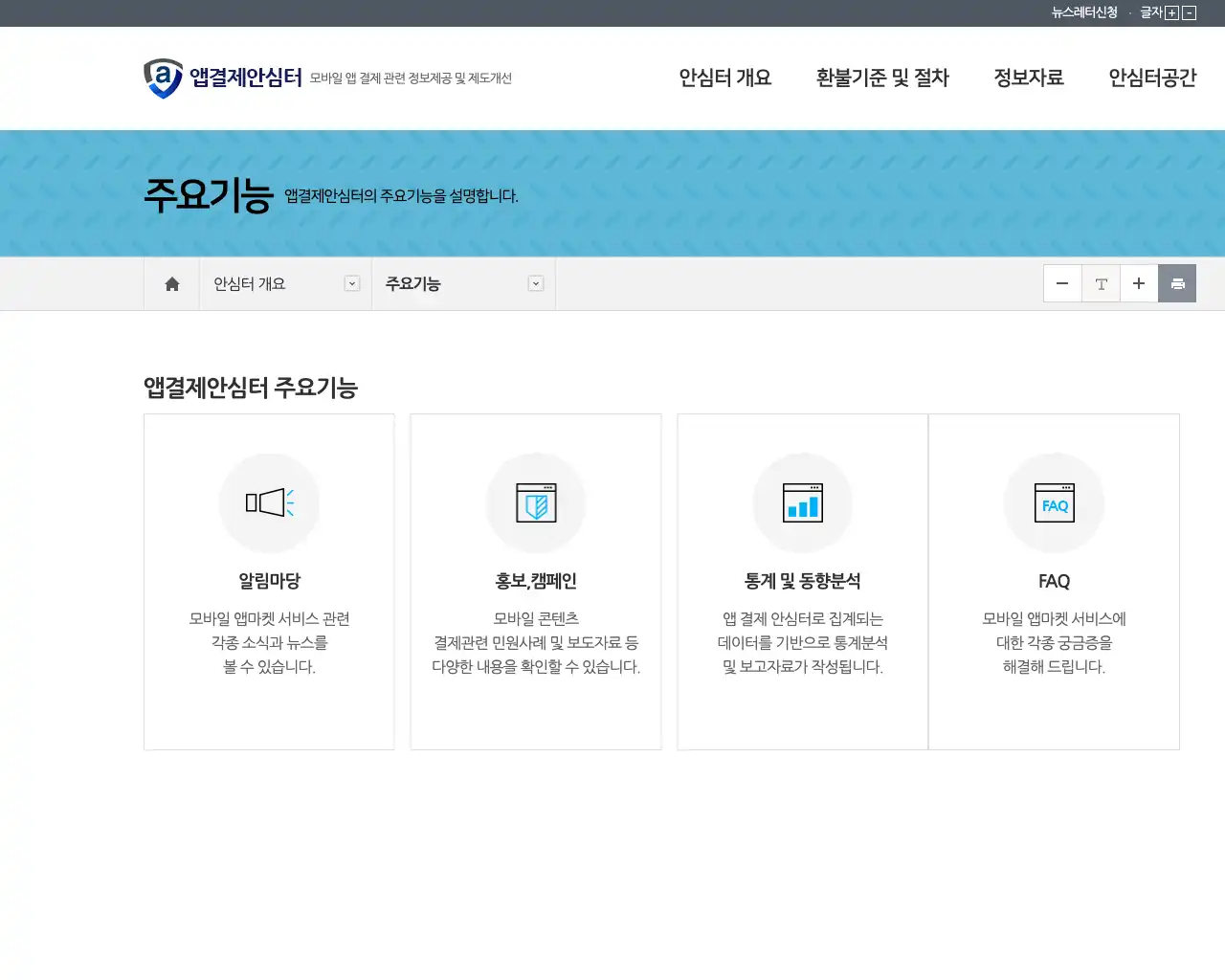This screenshot has height=980, width=1225.
Task: Select the 알림마당 card title
Action: point(269,581)
